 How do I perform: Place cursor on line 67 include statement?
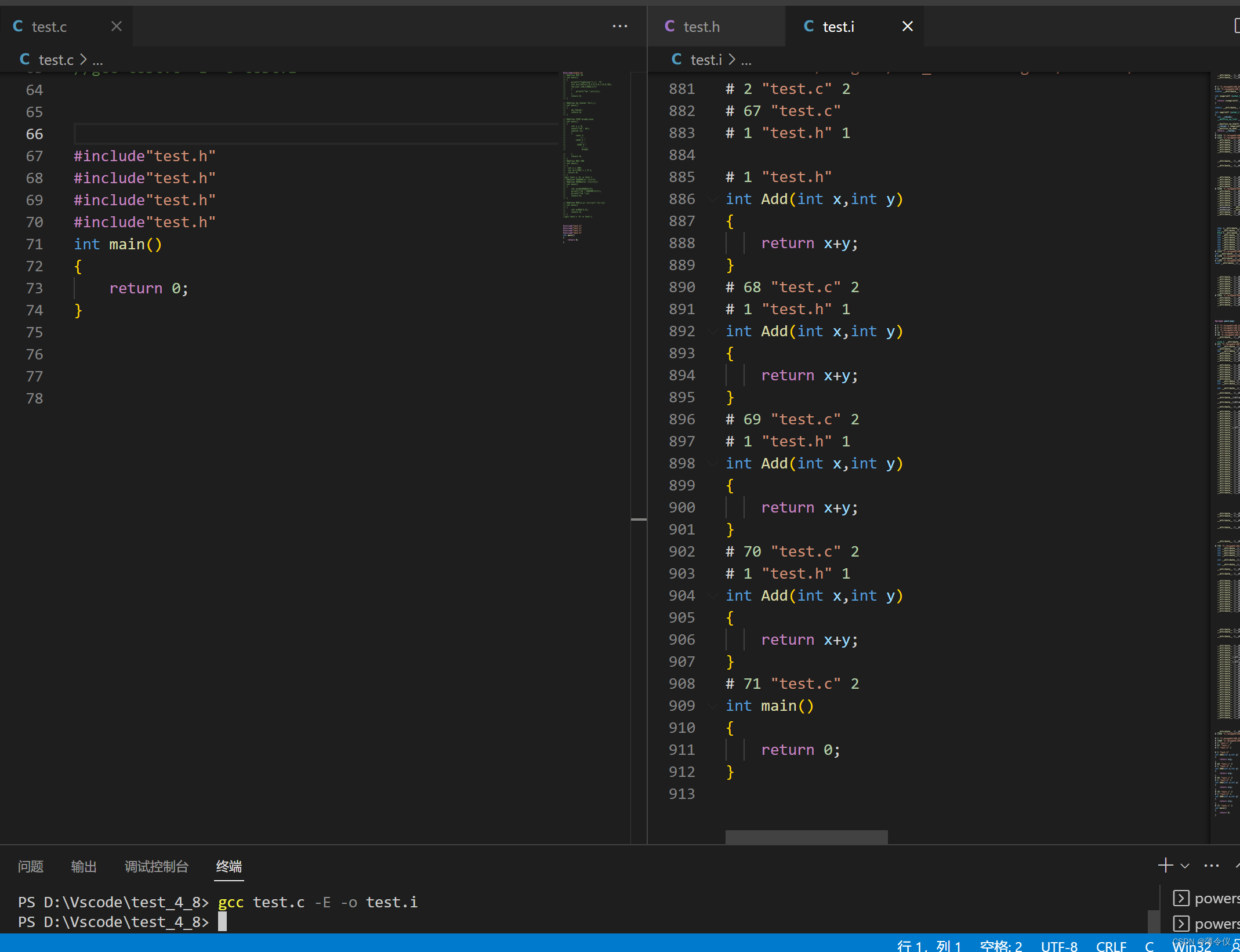[144, 156]
